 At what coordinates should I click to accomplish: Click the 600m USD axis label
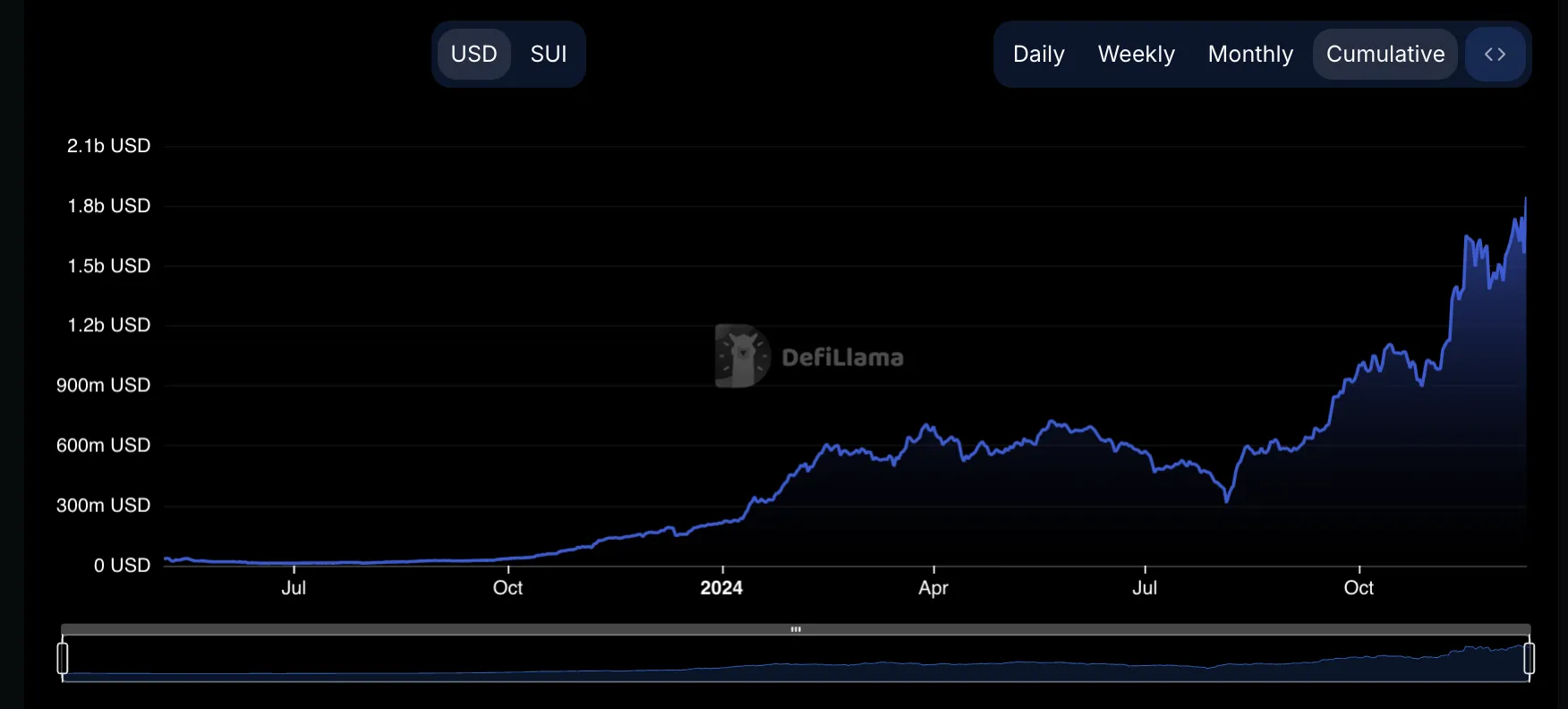click(103, 445)
